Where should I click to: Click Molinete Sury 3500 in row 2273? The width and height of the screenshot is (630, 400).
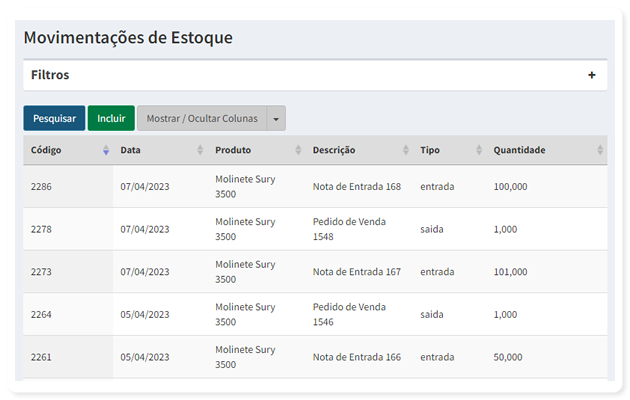click(x=245, y=271)
